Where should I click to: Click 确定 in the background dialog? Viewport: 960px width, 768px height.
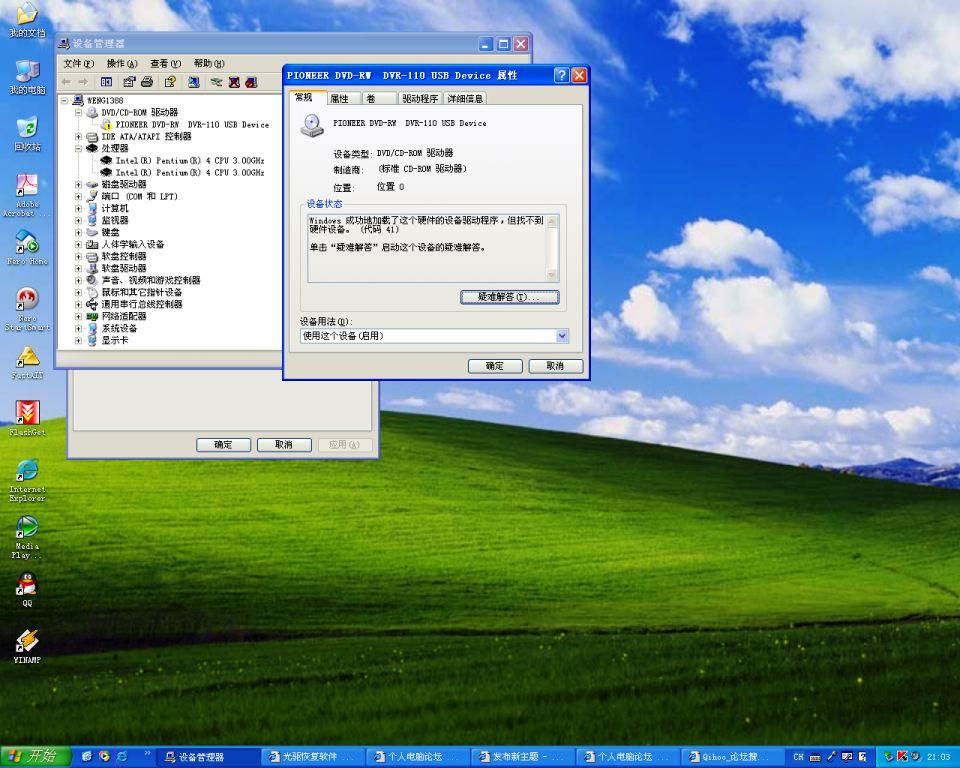tap(223, 445)
